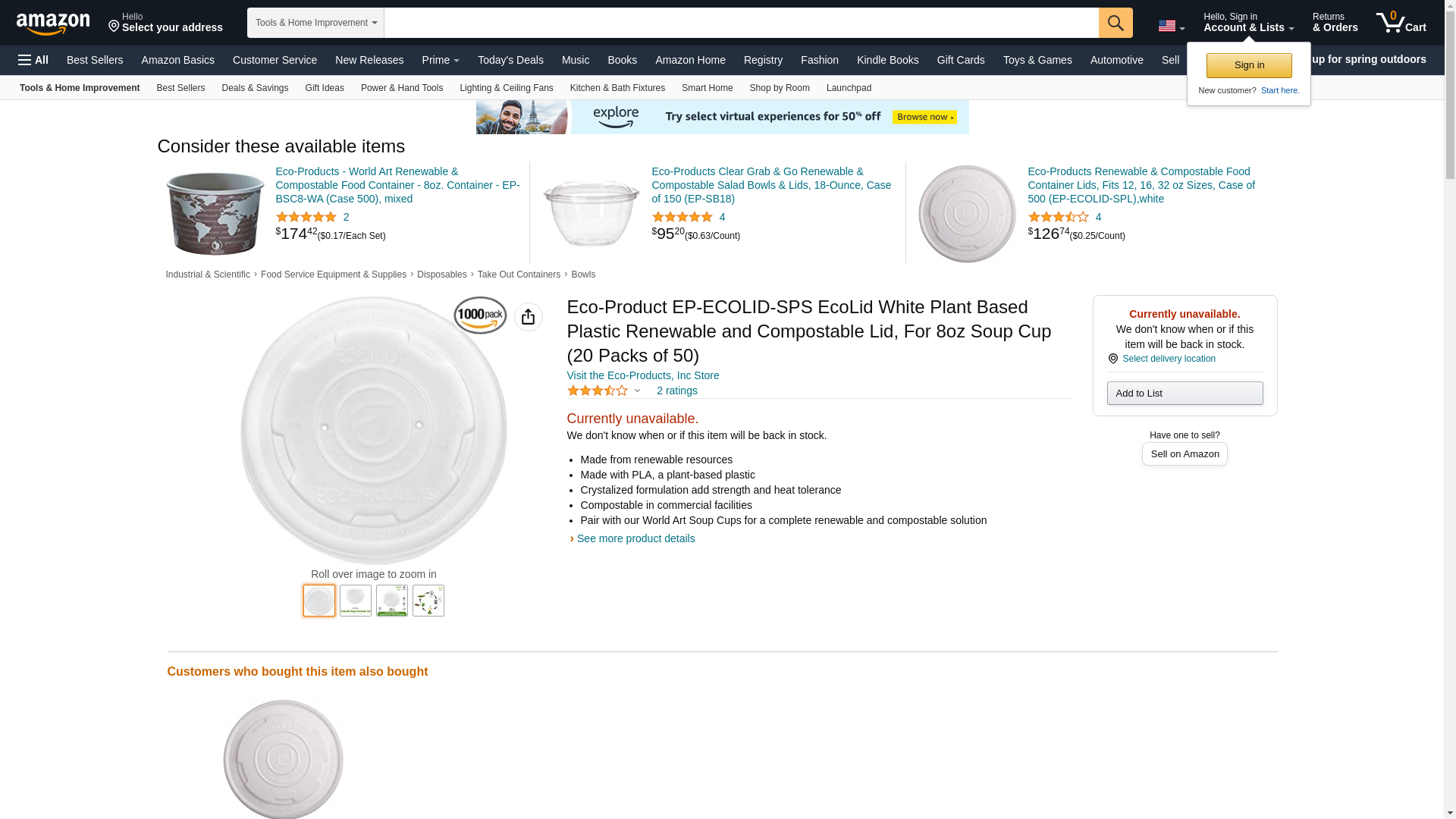Click the star rating of the product
1456x819 pixels.
pyautogui.click(x=598, y=391)
